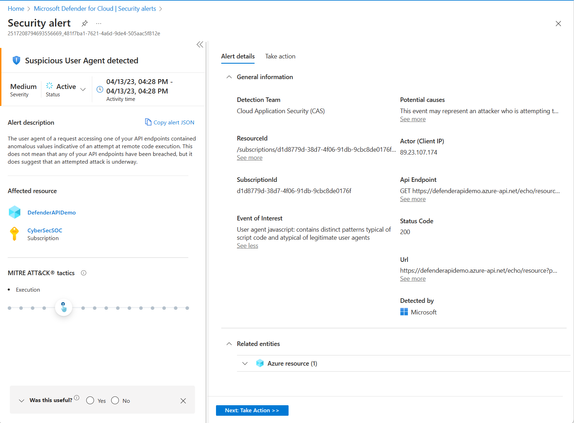This screenshot has height=423, width=574.
Task: Select Yes for was this useful
Action: coord(90,400)
